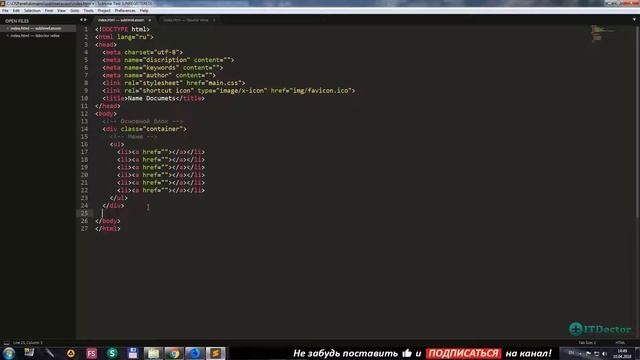Open the floppy disk taskbar icon
The height and width of the screenshot is (360, 640).
point(133,353)
